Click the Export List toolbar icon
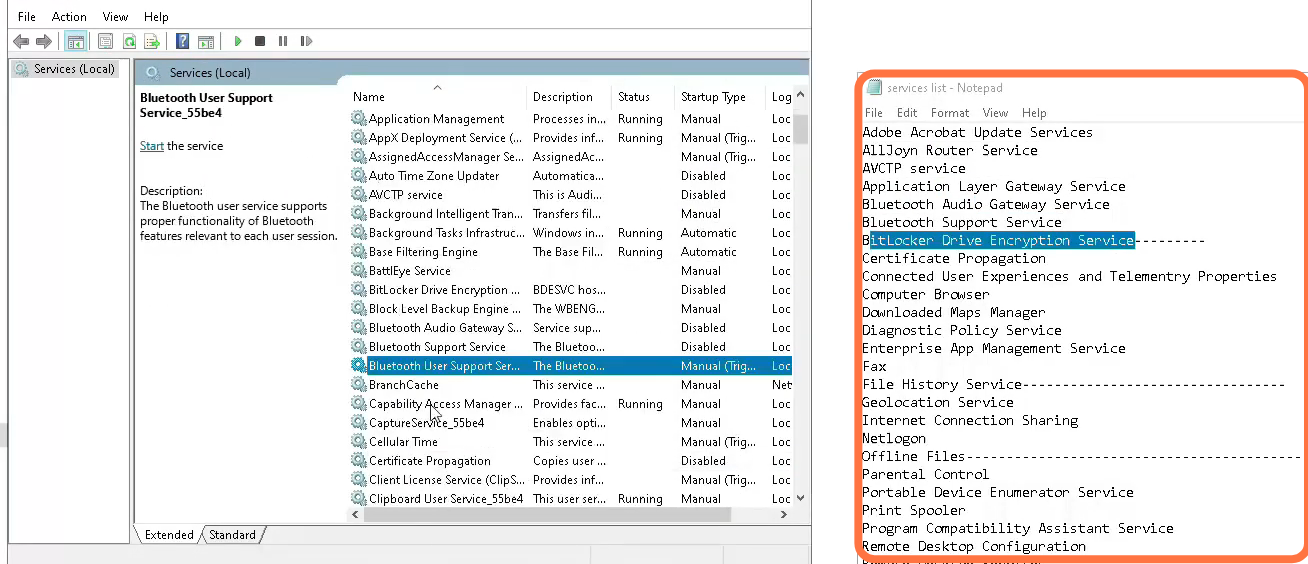The image size is (1308, 564). point(152,41)
